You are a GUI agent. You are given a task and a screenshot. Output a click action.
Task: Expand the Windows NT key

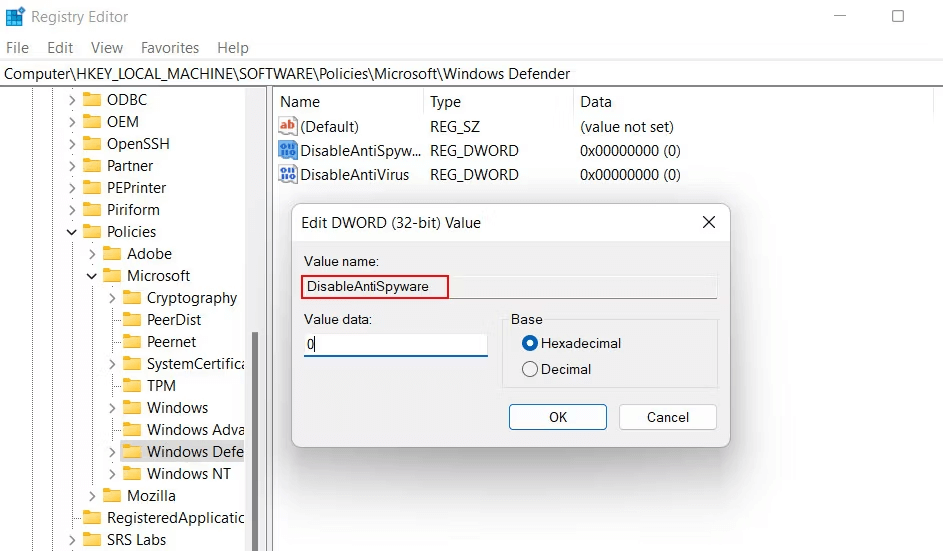tap(112, 473)
